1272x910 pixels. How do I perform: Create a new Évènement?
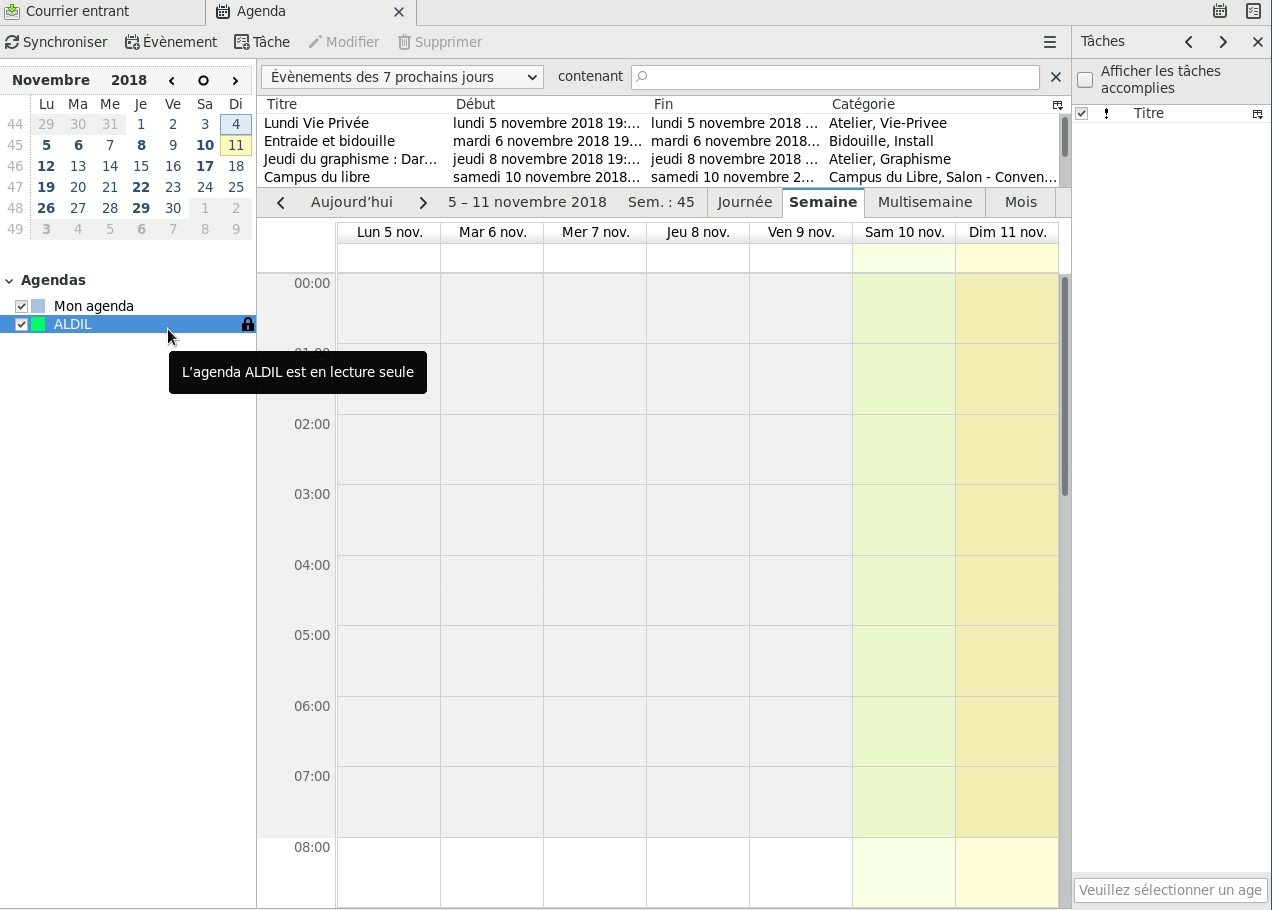tap(171, 42)
